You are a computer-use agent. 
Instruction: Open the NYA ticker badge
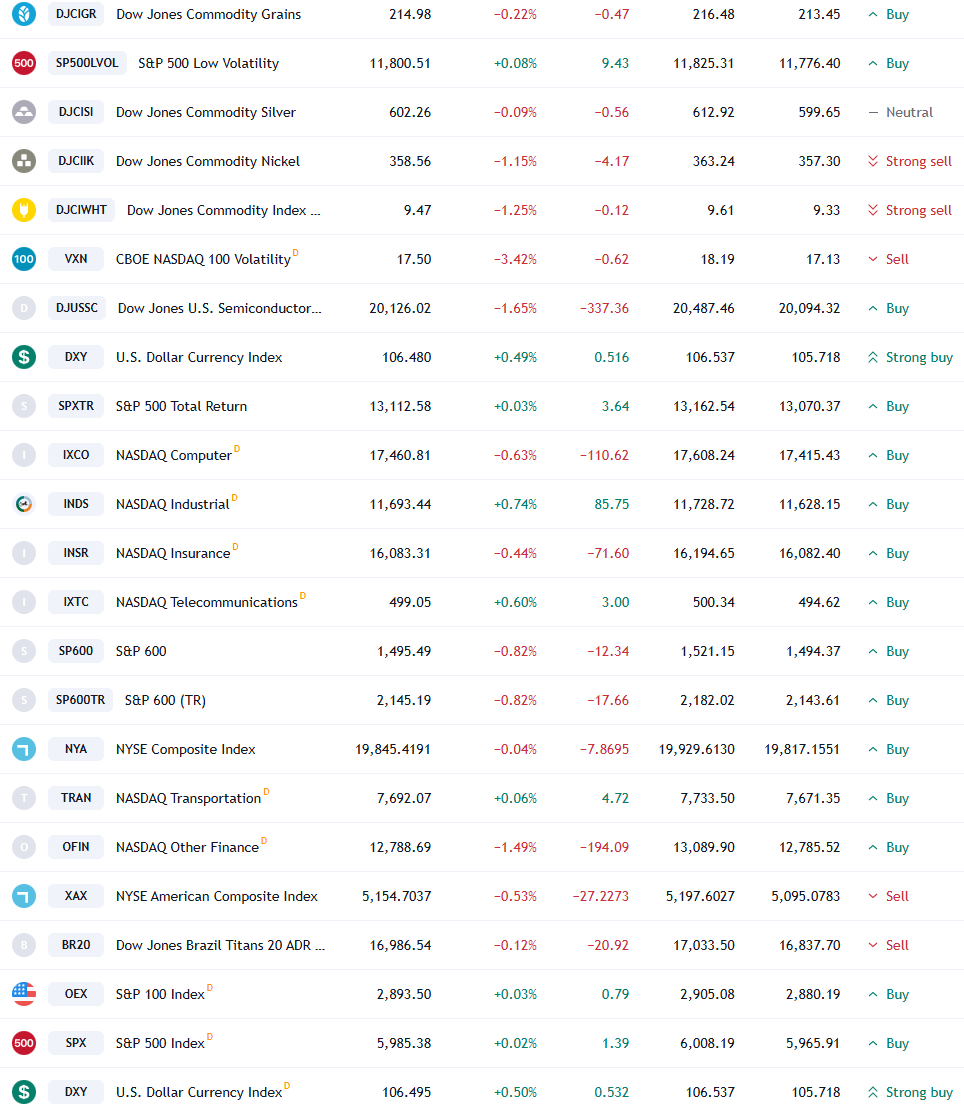76,748
